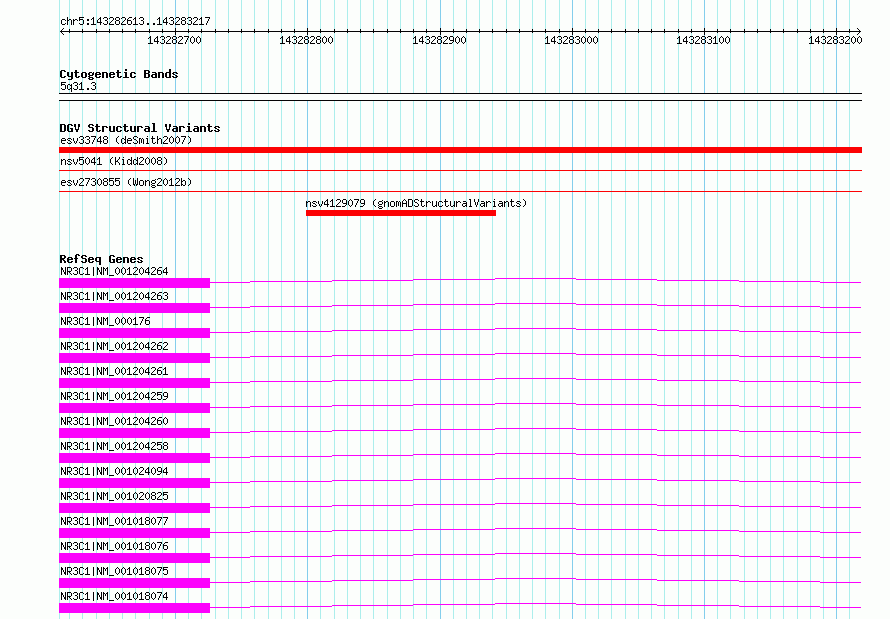Click the magenta exon block of NM_000176
This screenshot has width=890, height=619.
point(135,332)
